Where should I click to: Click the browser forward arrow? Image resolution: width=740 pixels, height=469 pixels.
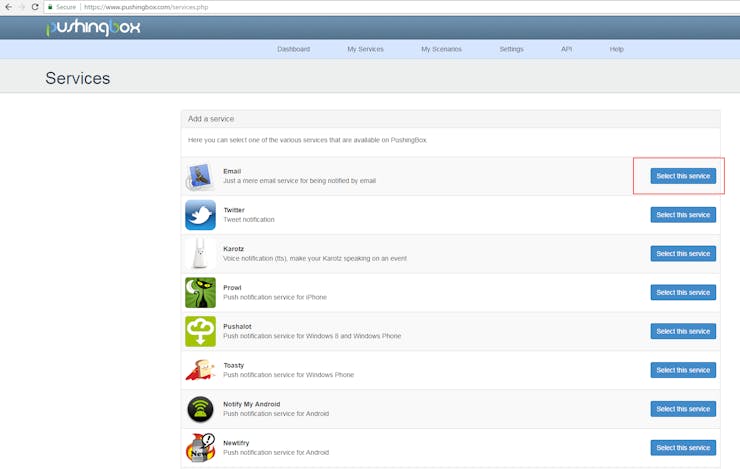(x=22, y=7)
